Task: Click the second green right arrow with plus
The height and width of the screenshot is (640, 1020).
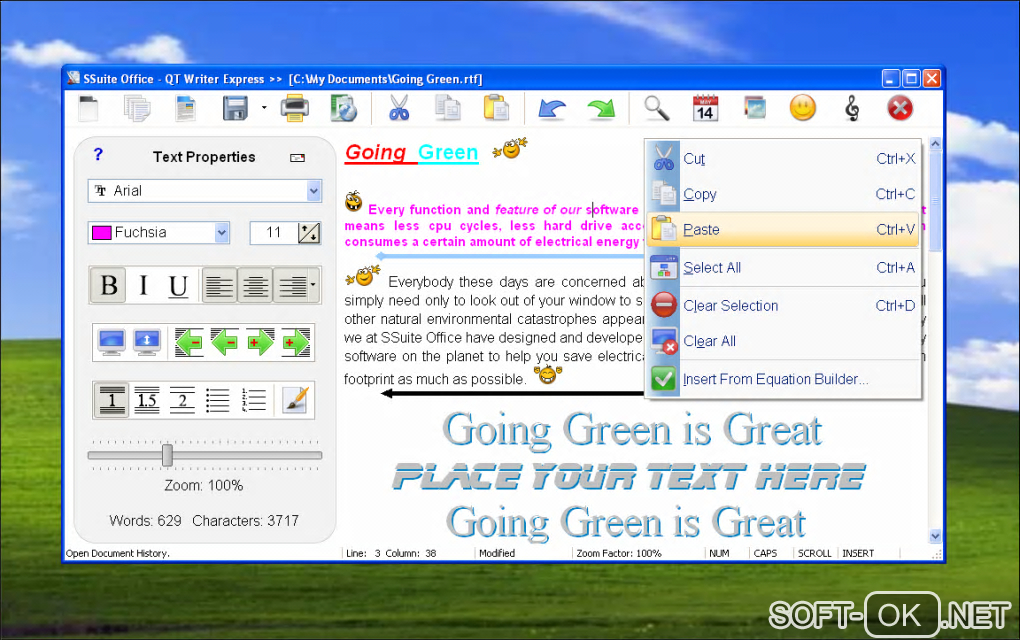Action: coord(296,342)
